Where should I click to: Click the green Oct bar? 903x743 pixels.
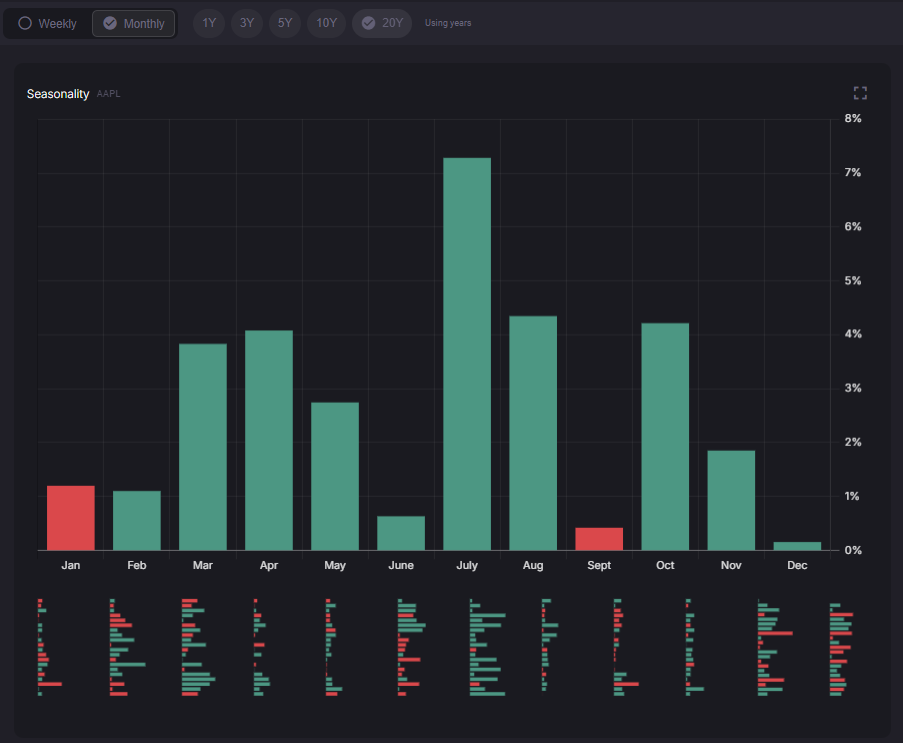click(665, 436)
